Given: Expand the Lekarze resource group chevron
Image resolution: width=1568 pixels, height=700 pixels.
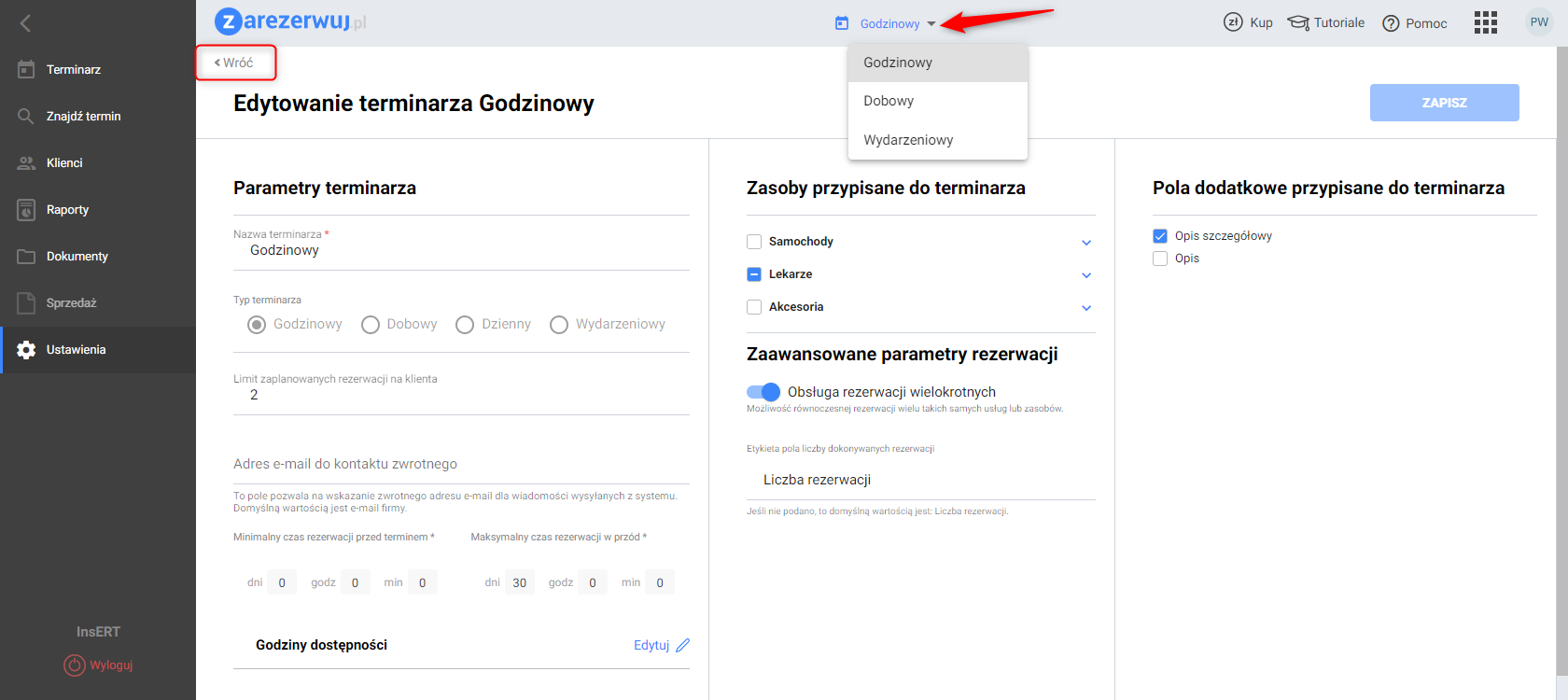Looking at the screenshot, I should [x=1086, y=275].
